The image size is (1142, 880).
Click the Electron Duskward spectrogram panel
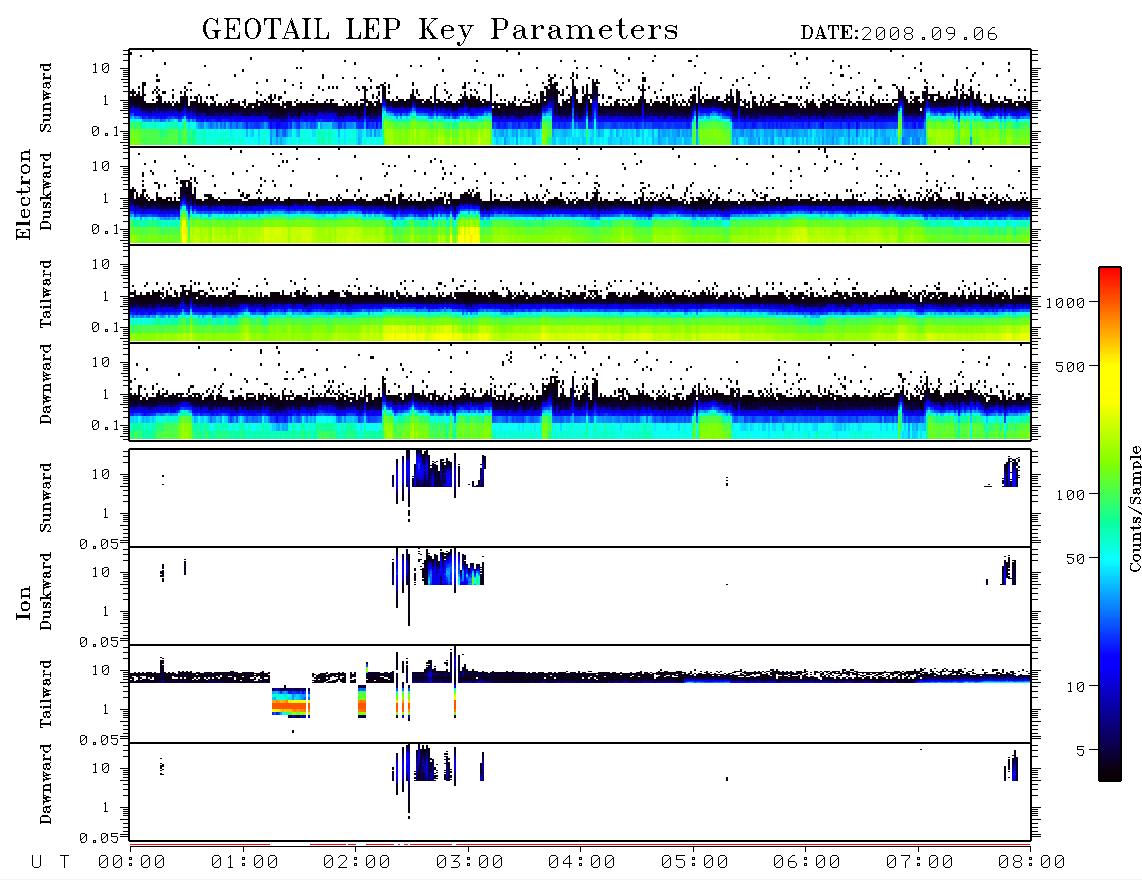pyautogui.click(x=580, y=195)
